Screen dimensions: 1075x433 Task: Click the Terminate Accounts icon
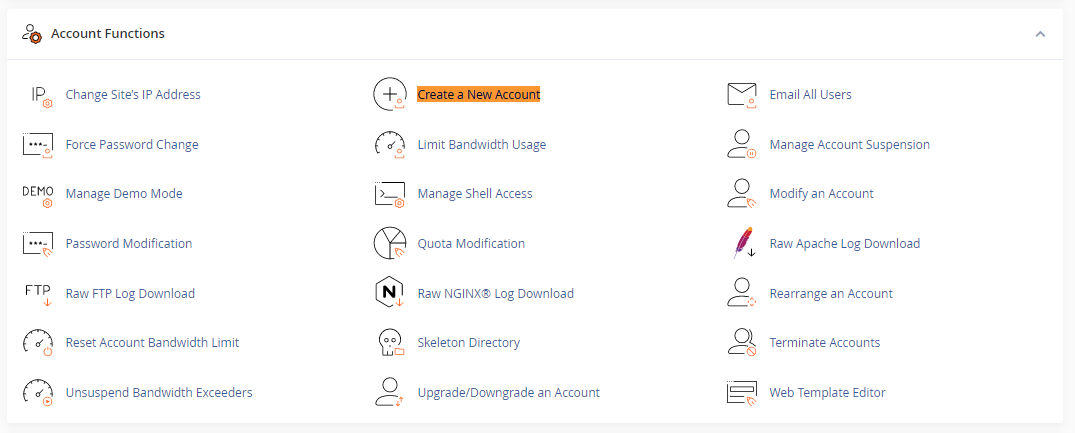[741, 343]
